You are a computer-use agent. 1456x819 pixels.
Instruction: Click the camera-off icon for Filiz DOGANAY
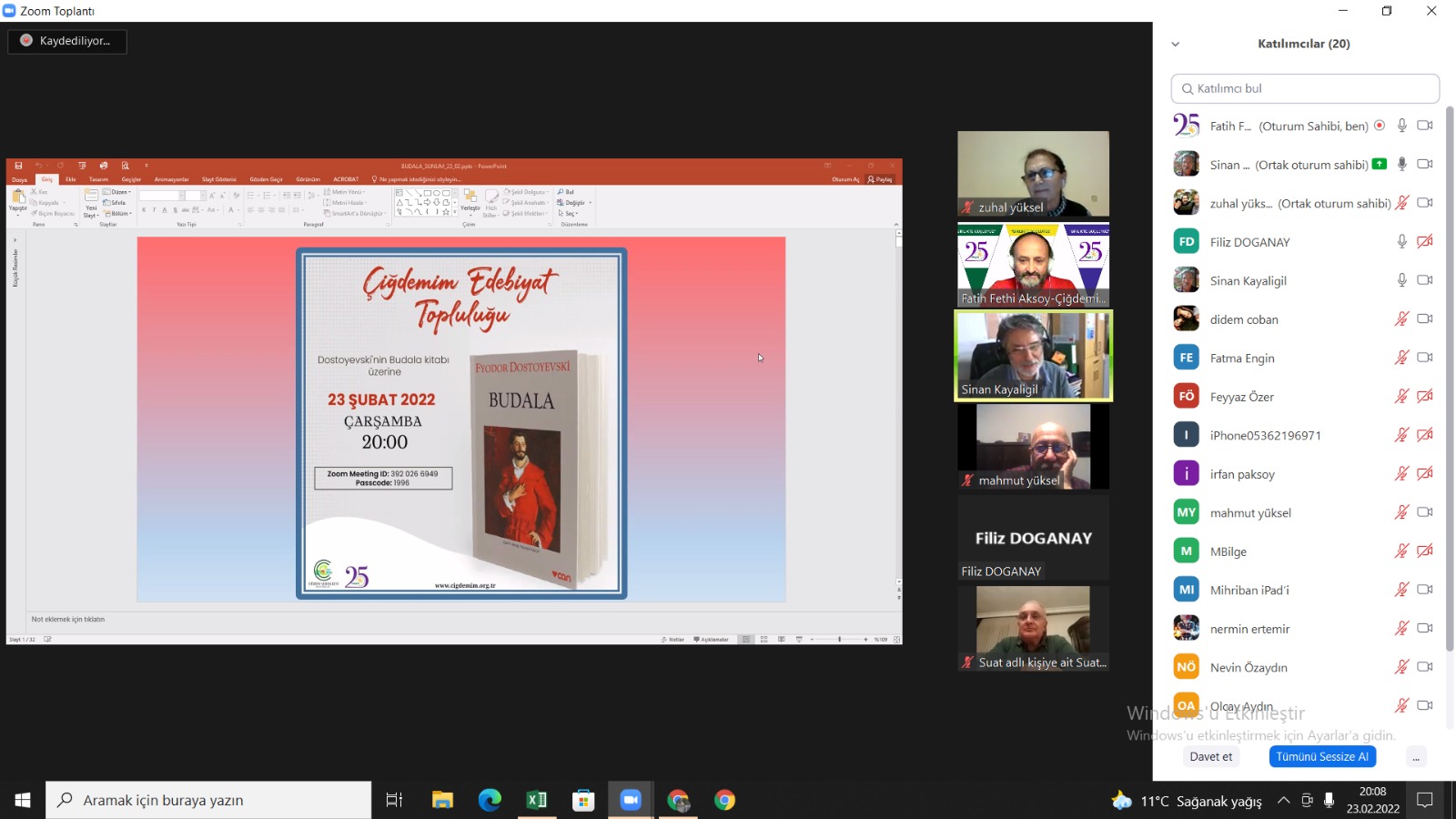click(1425, 241)
